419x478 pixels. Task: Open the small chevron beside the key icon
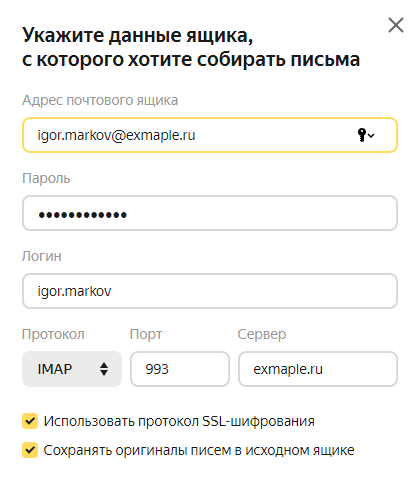(x=371, y=135)
